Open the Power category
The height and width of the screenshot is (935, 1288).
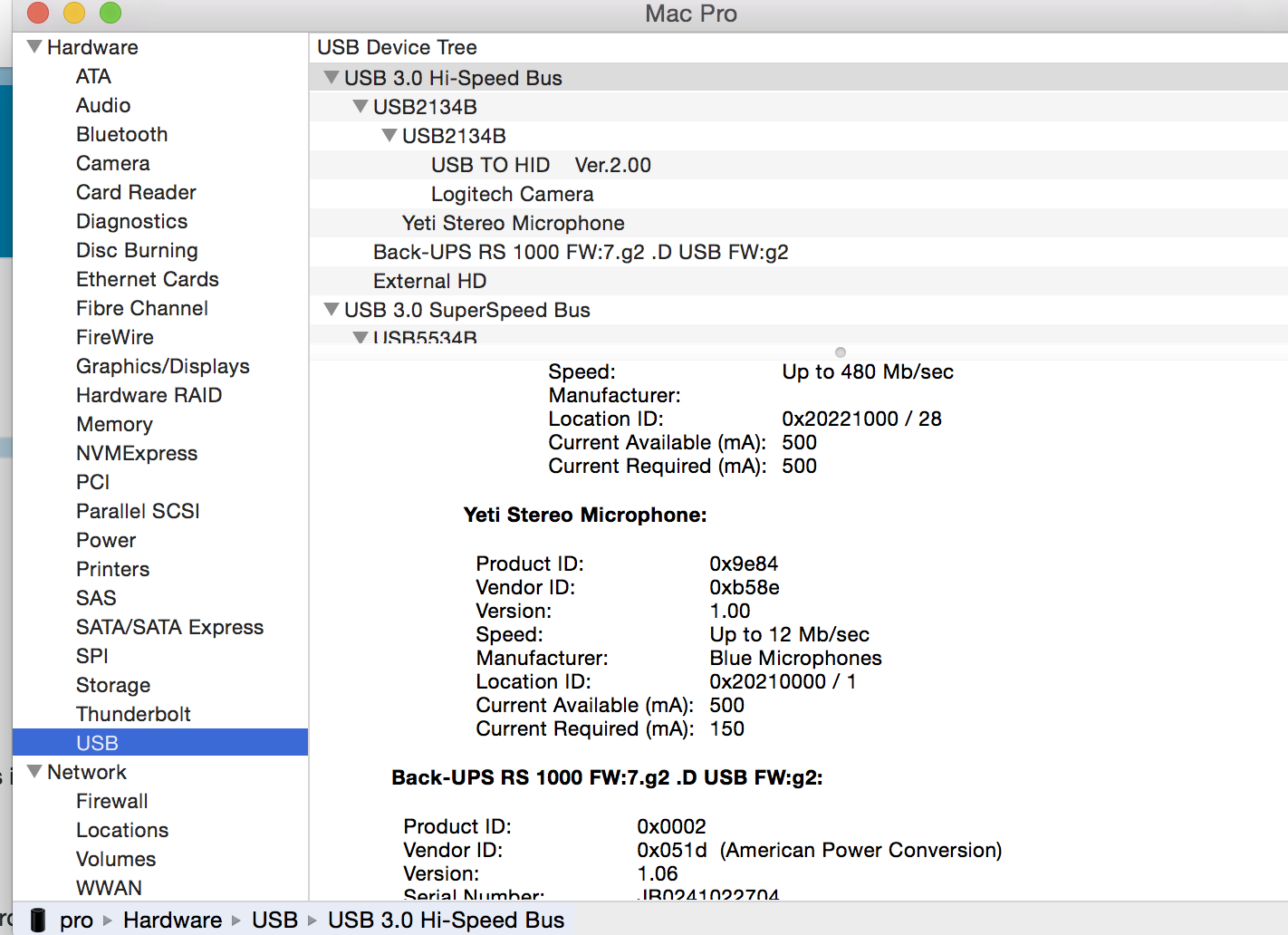click(x=106, y=540)
